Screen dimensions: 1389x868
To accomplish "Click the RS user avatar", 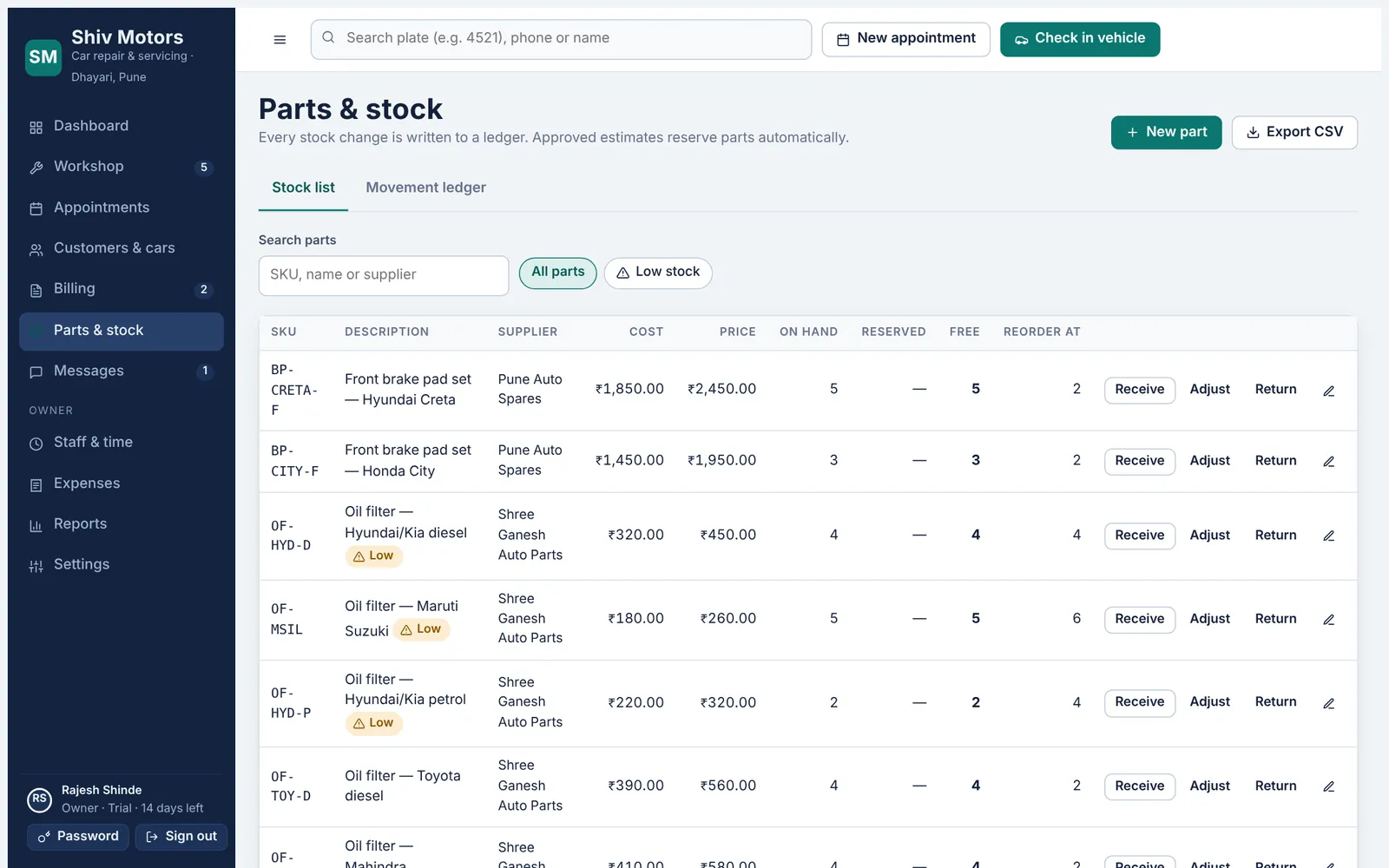I will point(39,799).
